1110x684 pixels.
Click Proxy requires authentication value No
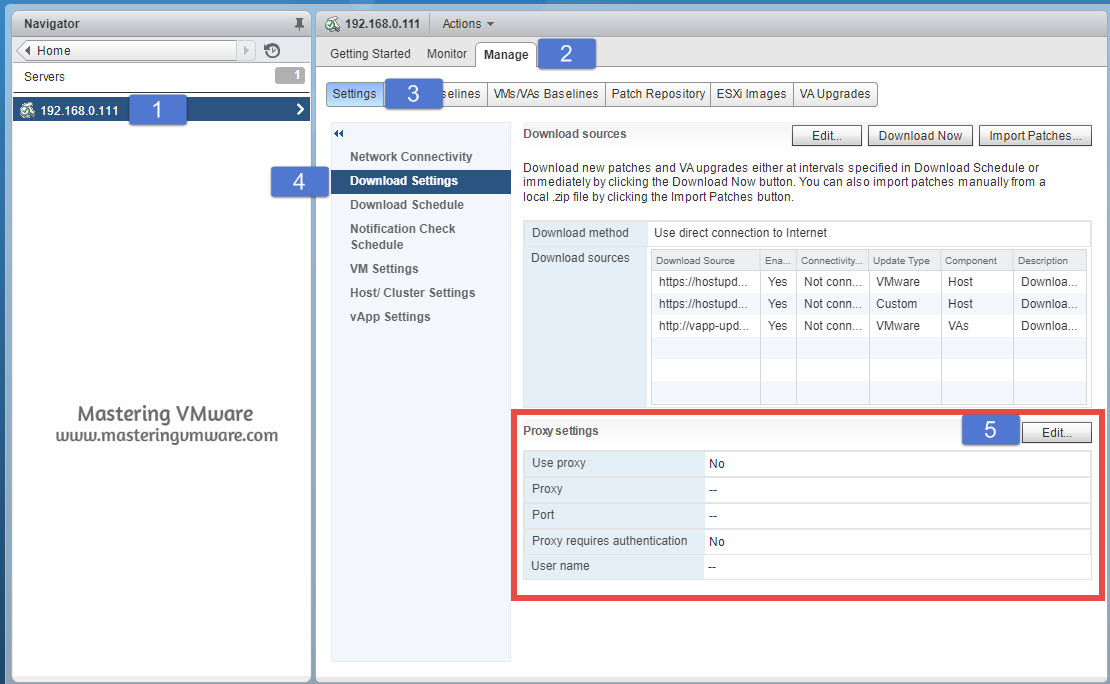[716, 542]
